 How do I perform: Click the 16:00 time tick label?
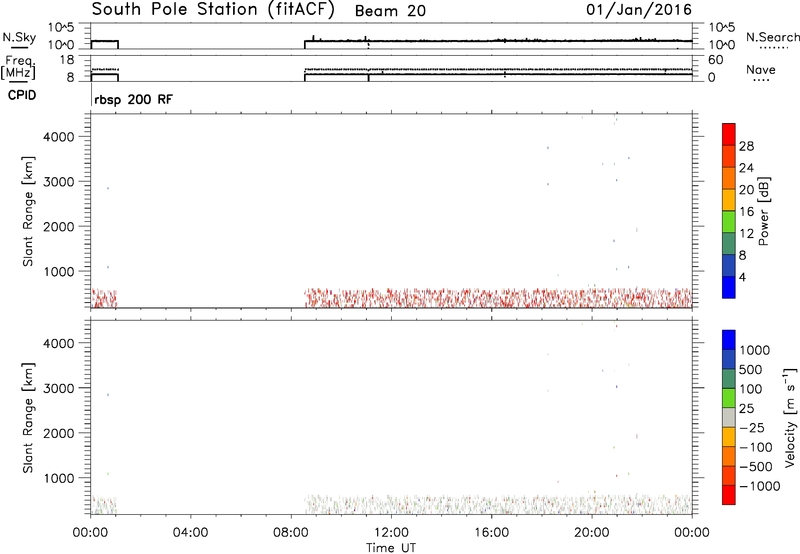coord(491,533)
